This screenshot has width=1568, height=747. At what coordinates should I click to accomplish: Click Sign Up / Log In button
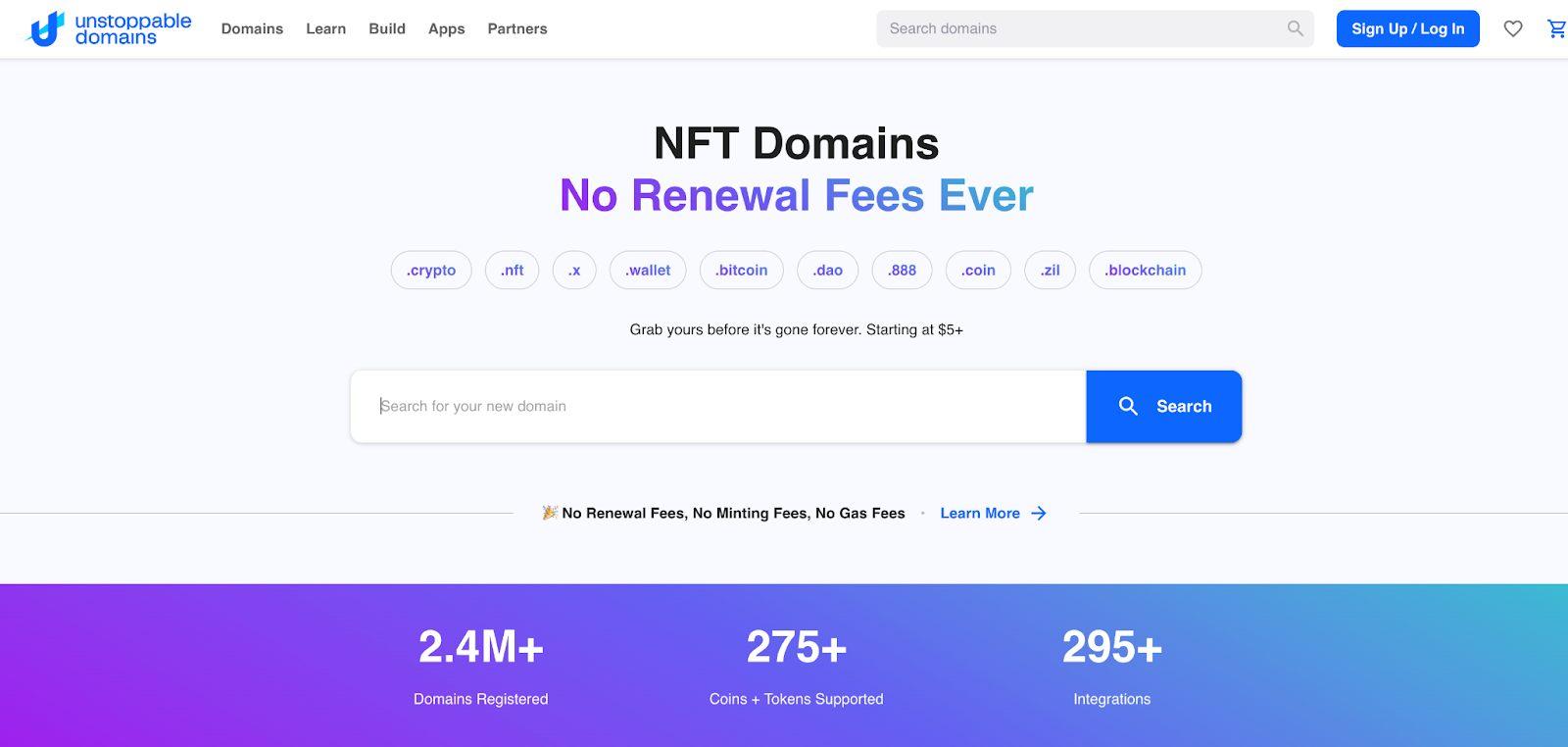(x=1407, y=28)
